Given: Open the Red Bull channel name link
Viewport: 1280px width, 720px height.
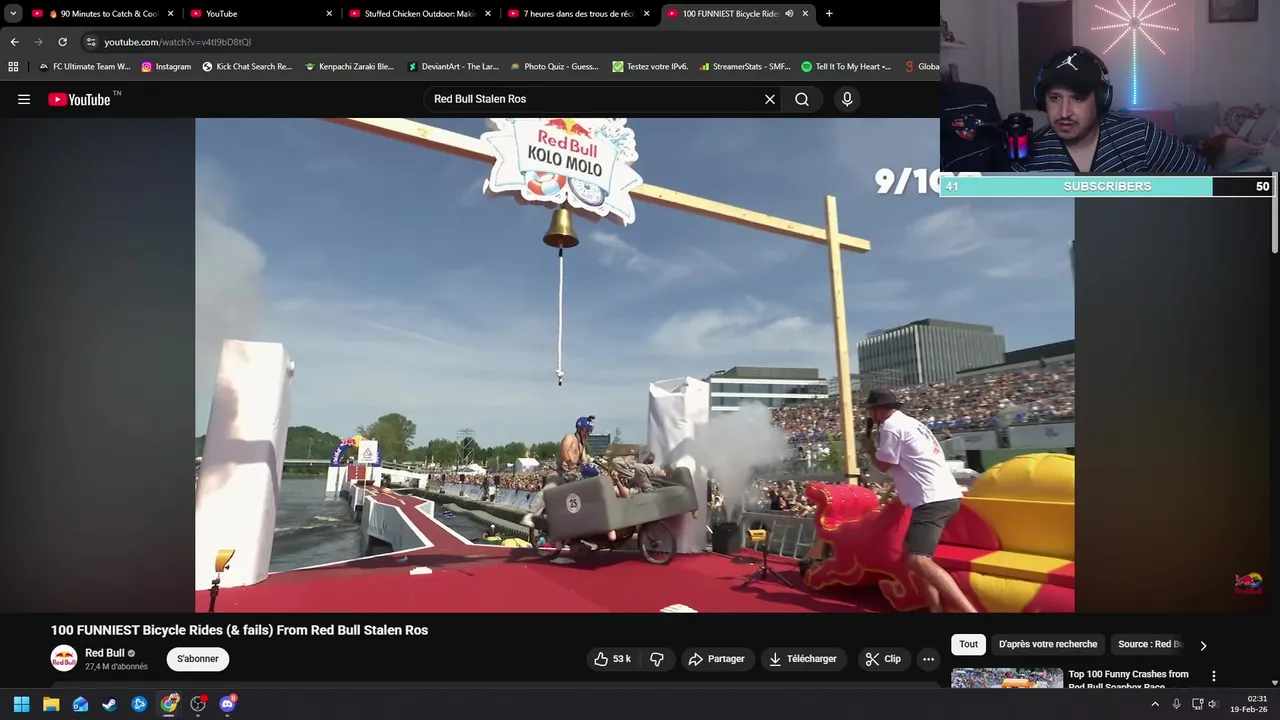Looking at the screenshot, I should click(x=105, y=653).
